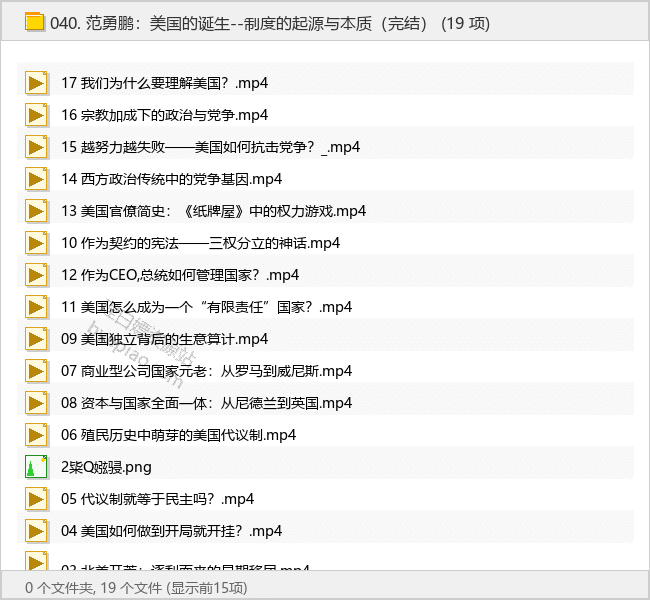Click the video icon for 05 代议制就等于民主吗

[x=36, y=499]
